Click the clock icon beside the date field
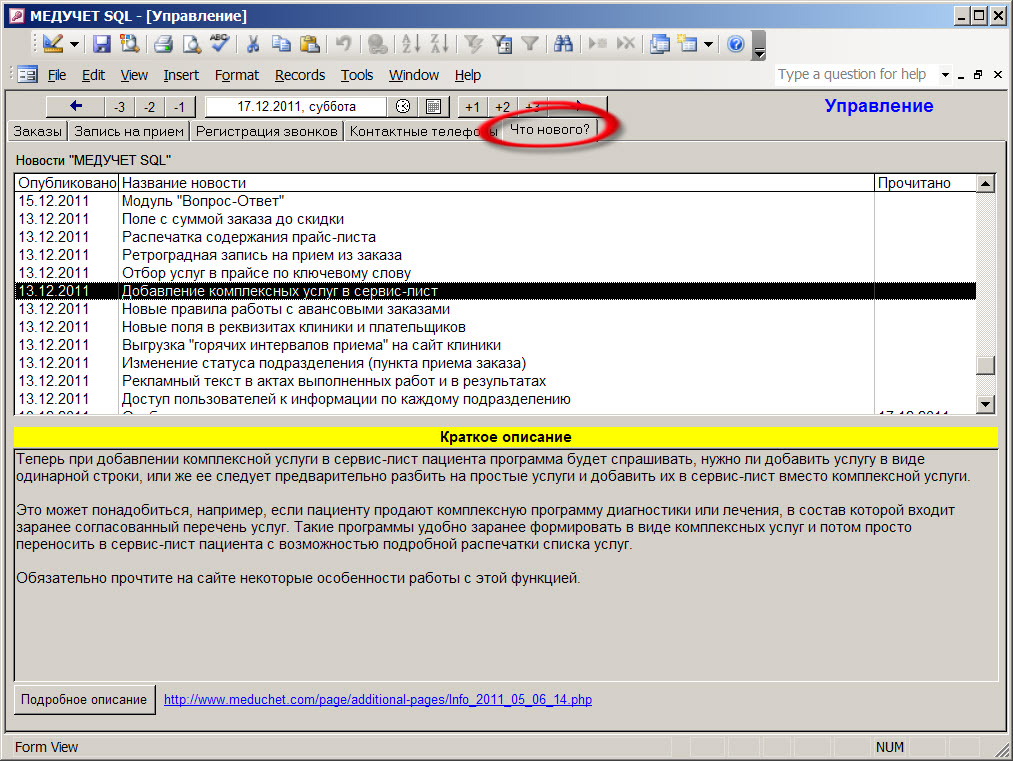Viewport: 1013px width, 761px height. (x=402, y=106)
